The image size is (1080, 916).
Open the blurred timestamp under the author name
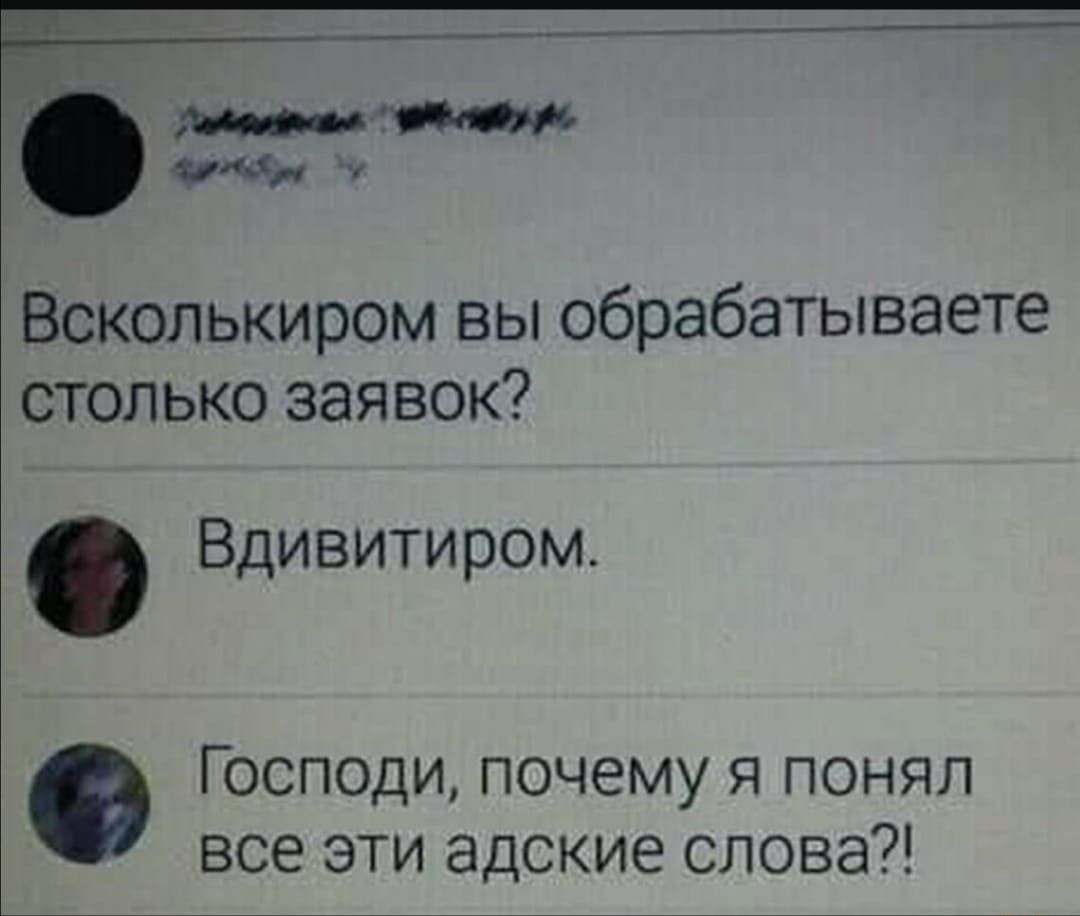pos(273,168)
